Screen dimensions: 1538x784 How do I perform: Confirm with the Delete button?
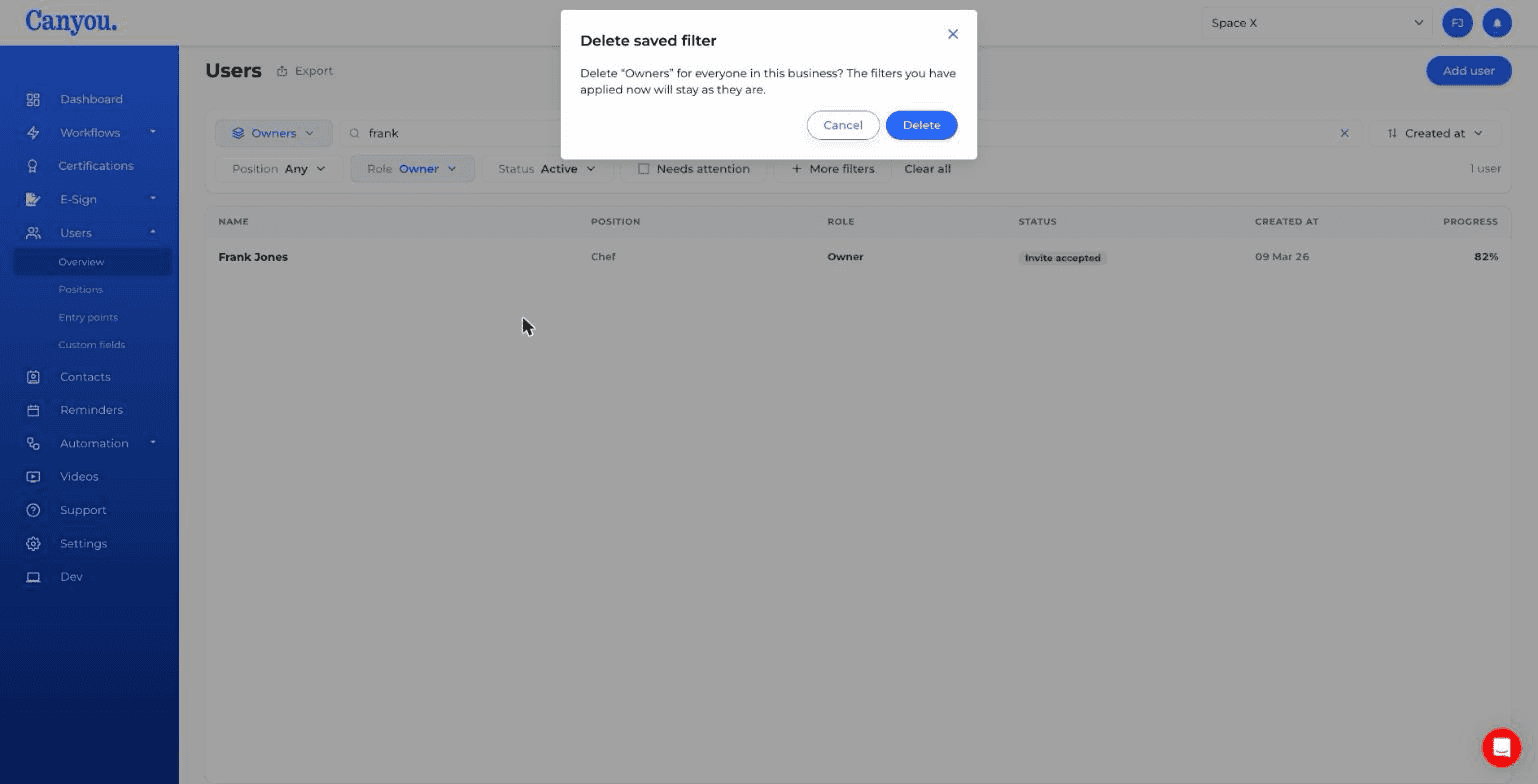tap(921, 125)
